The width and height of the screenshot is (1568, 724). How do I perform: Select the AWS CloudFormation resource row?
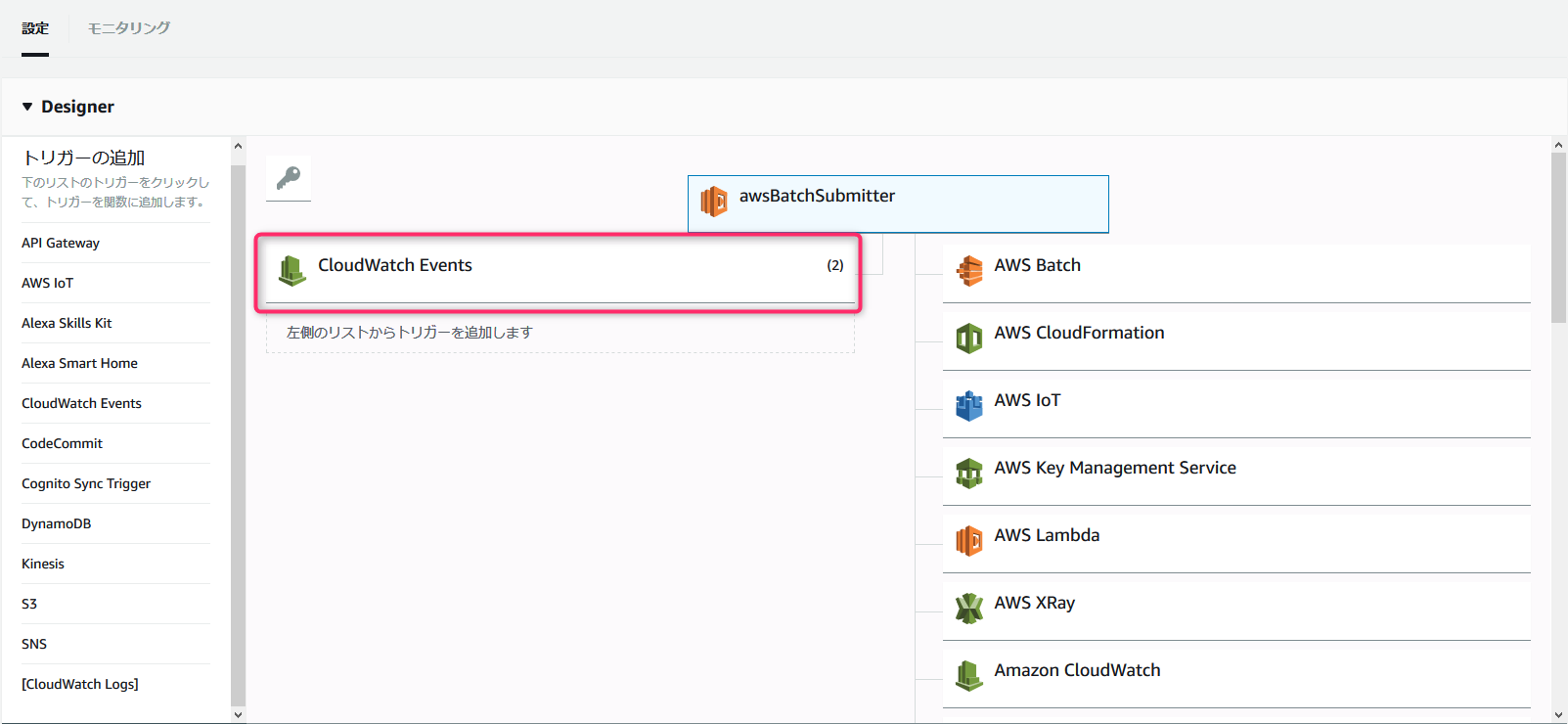click(x=1236, y=340)
